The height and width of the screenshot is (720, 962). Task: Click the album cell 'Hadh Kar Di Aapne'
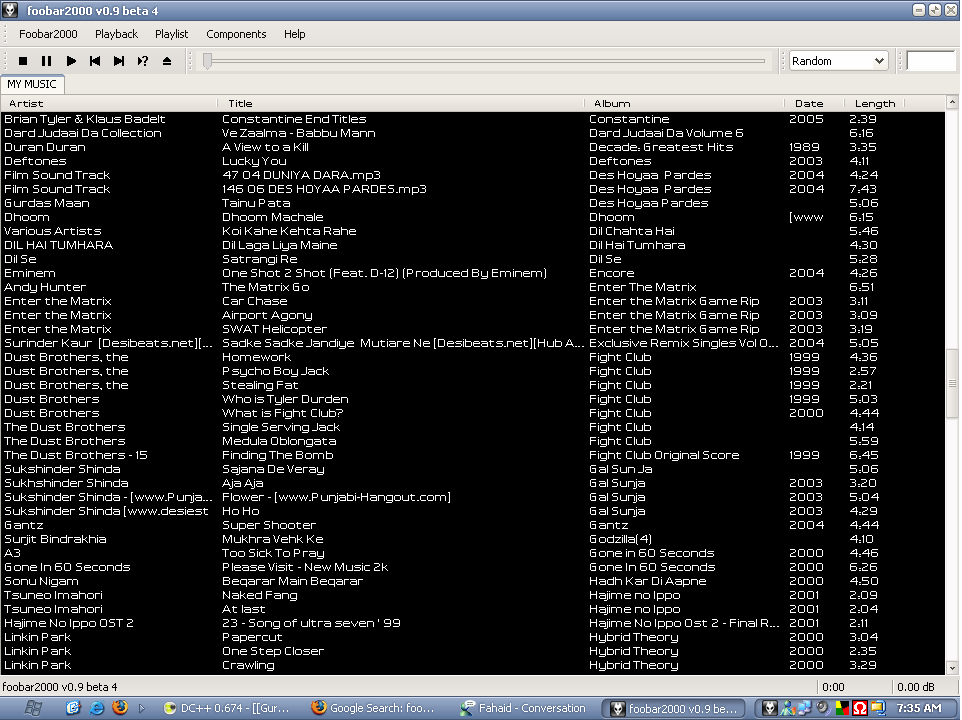(x=647, y=581)
